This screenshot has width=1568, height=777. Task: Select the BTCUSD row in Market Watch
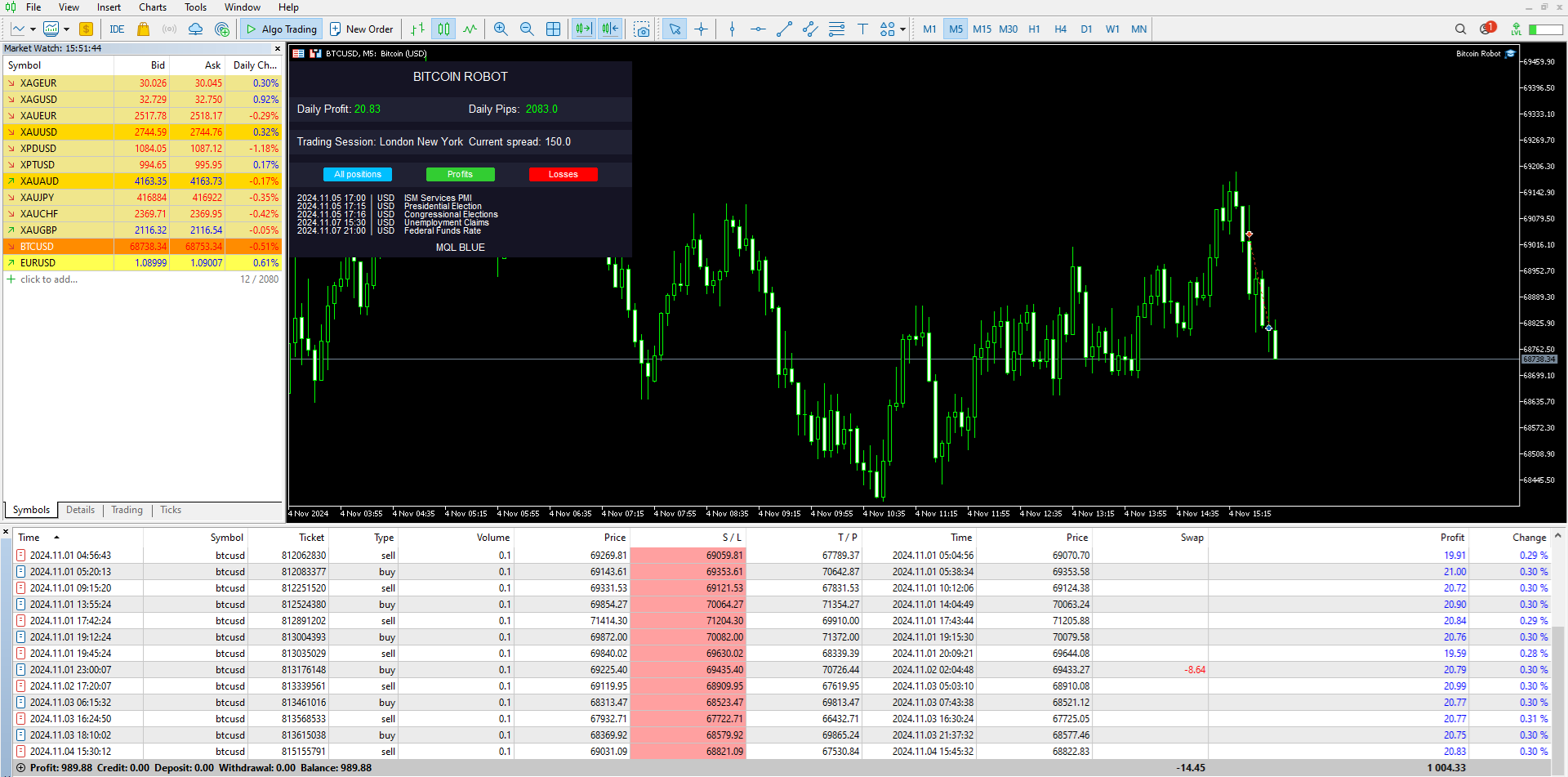pos(142,247)
